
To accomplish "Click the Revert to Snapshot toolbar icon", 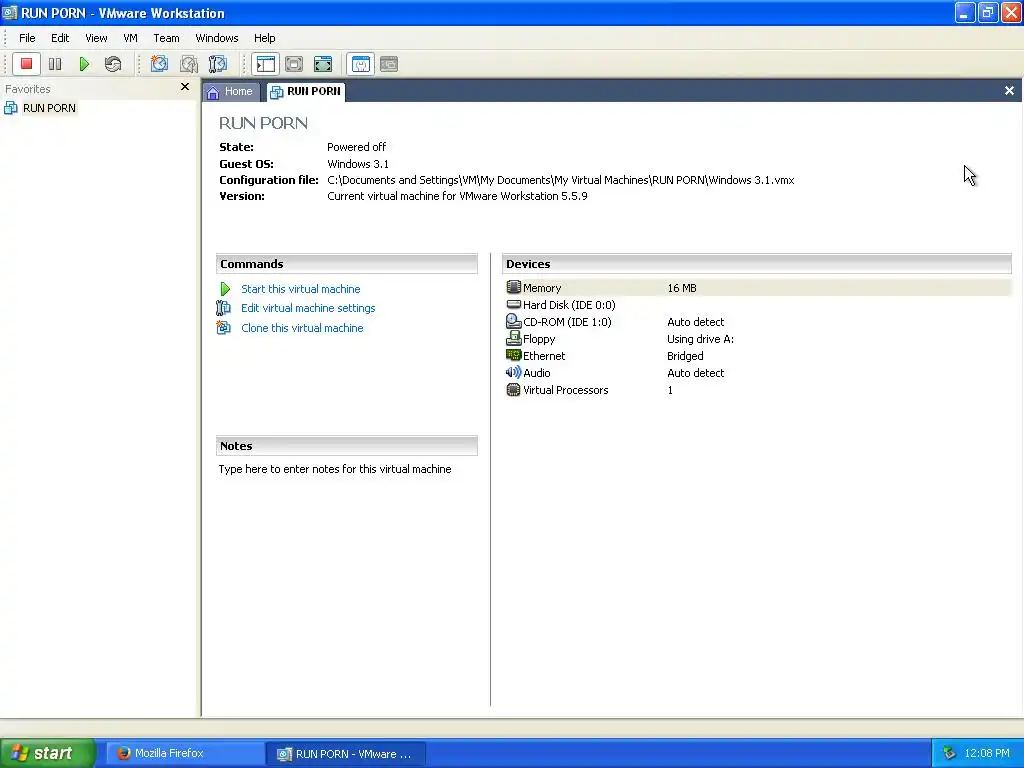I will tap(189, 64).
